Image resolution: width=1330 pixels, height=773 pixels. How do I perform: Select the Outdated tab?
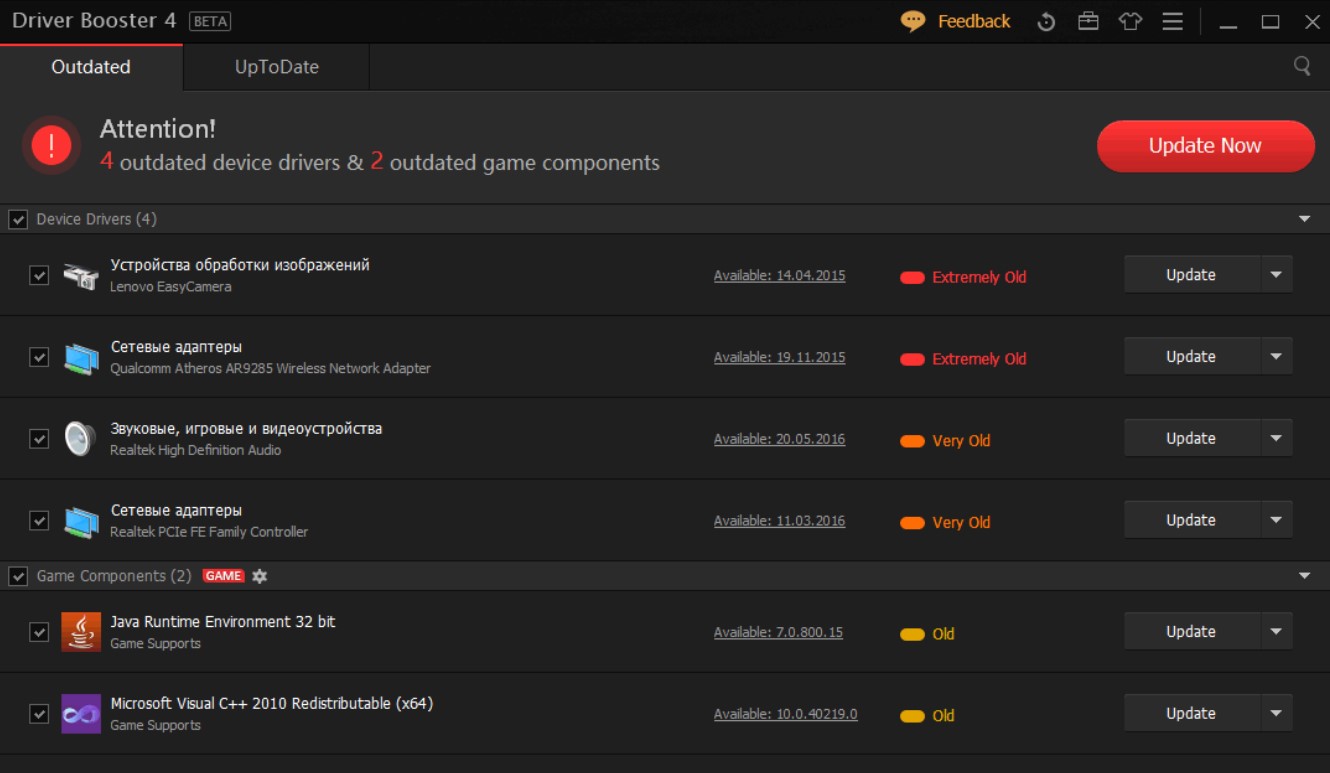91,67
